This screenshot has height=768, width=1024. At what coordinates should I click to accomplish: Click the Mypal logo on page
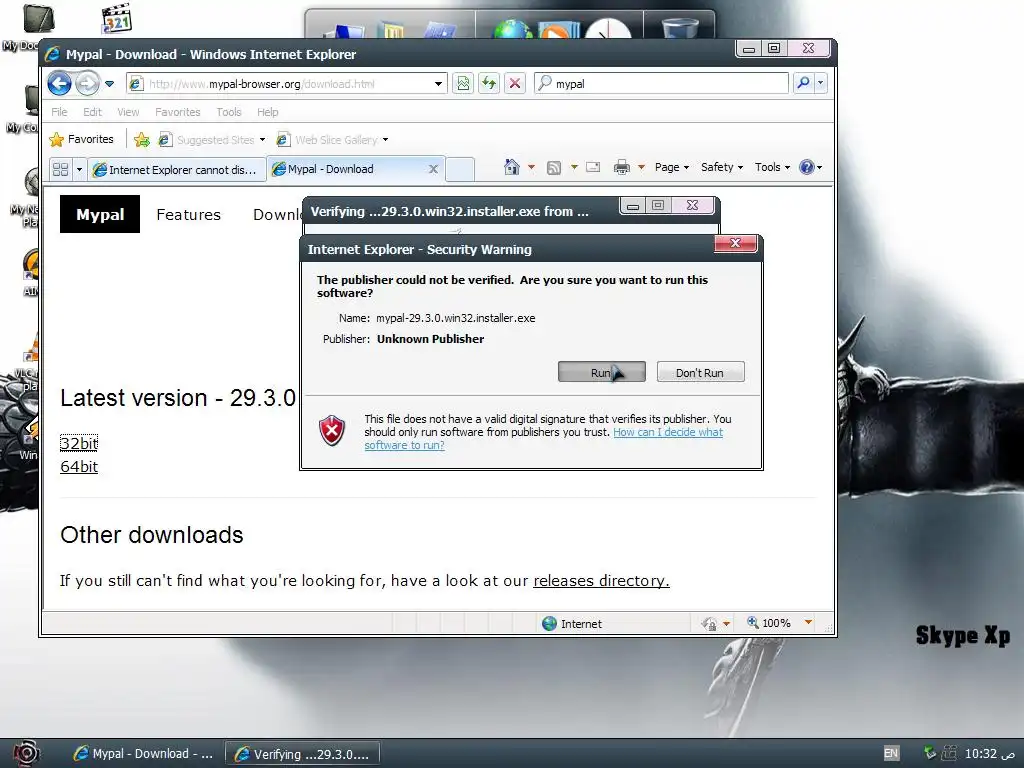100,214
